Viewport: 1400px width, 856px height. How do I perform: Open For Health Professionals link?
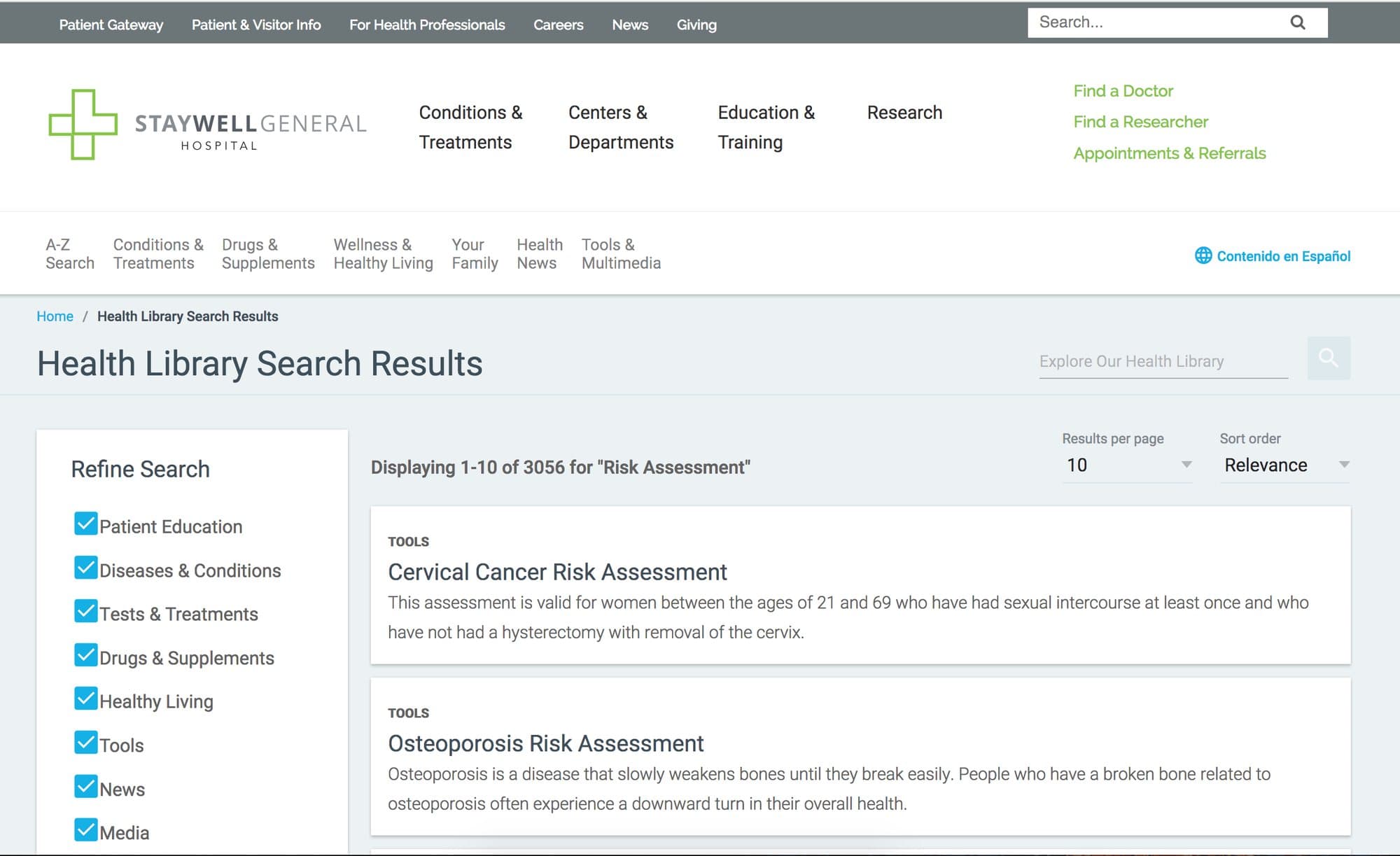pyautogui.click(x=427, y=24)
